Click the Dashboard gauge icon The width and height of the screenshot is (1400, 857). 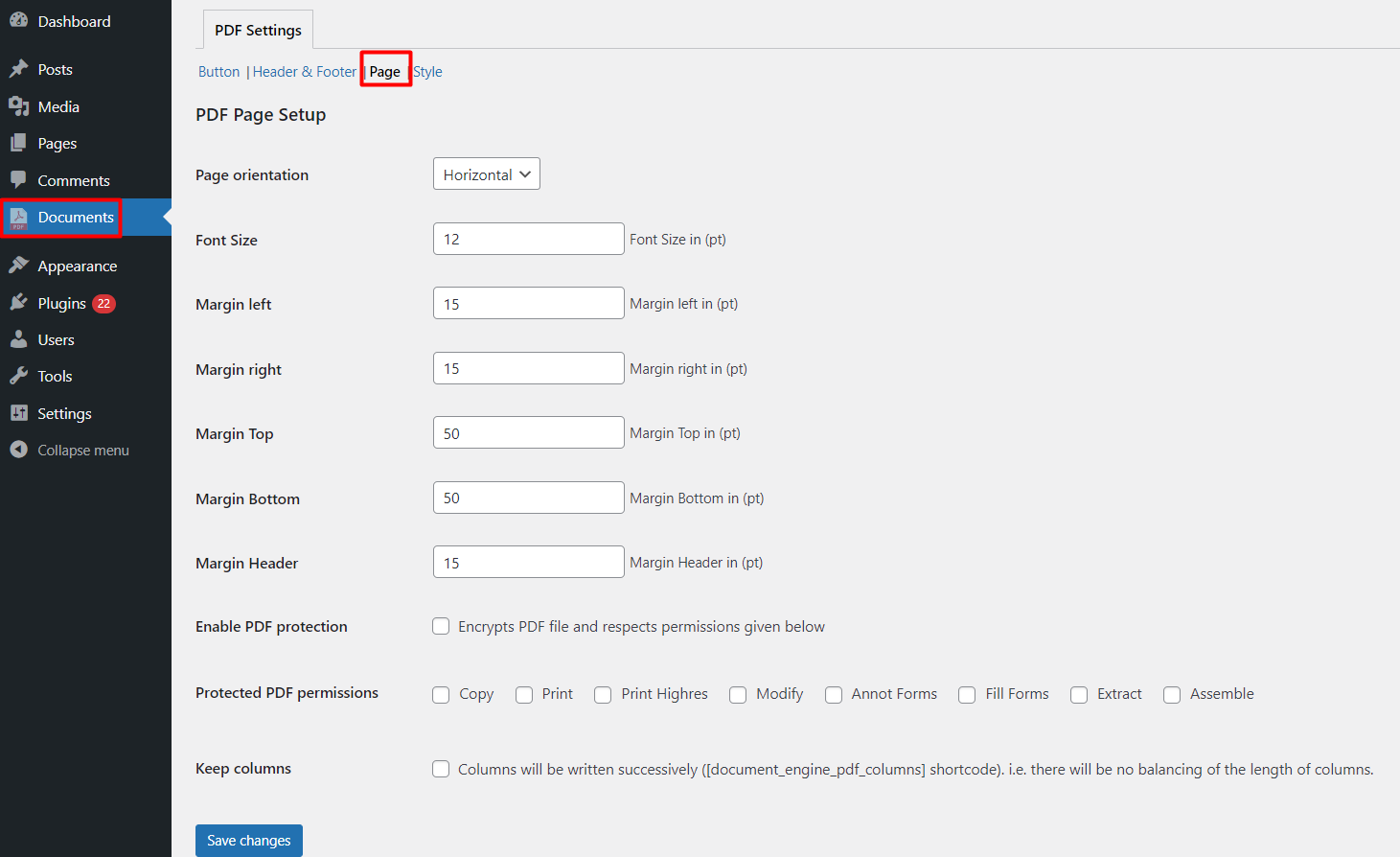(18, 20)
